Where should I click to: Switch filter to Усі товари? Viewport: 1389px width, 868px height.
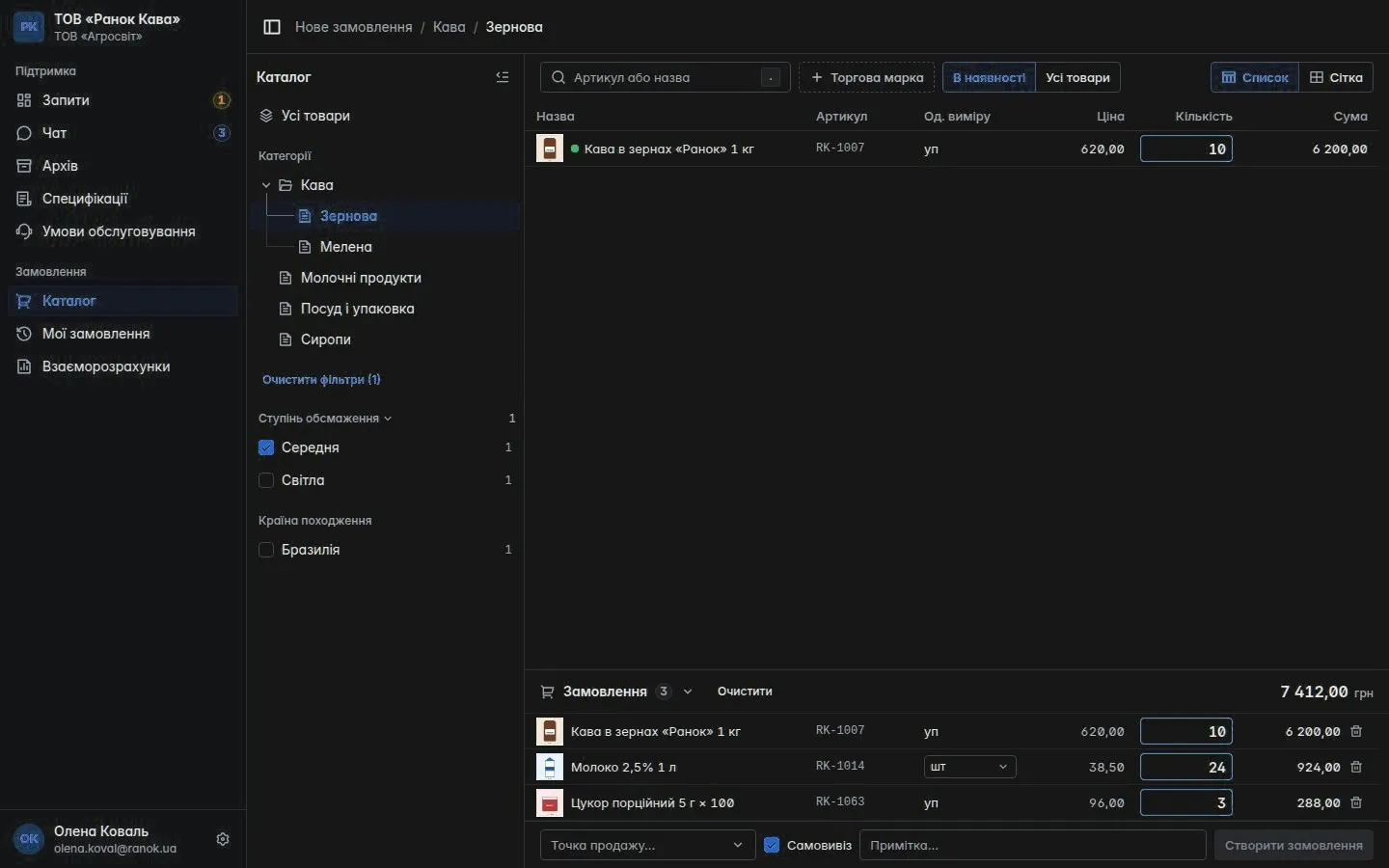(x=1077, y=77)
